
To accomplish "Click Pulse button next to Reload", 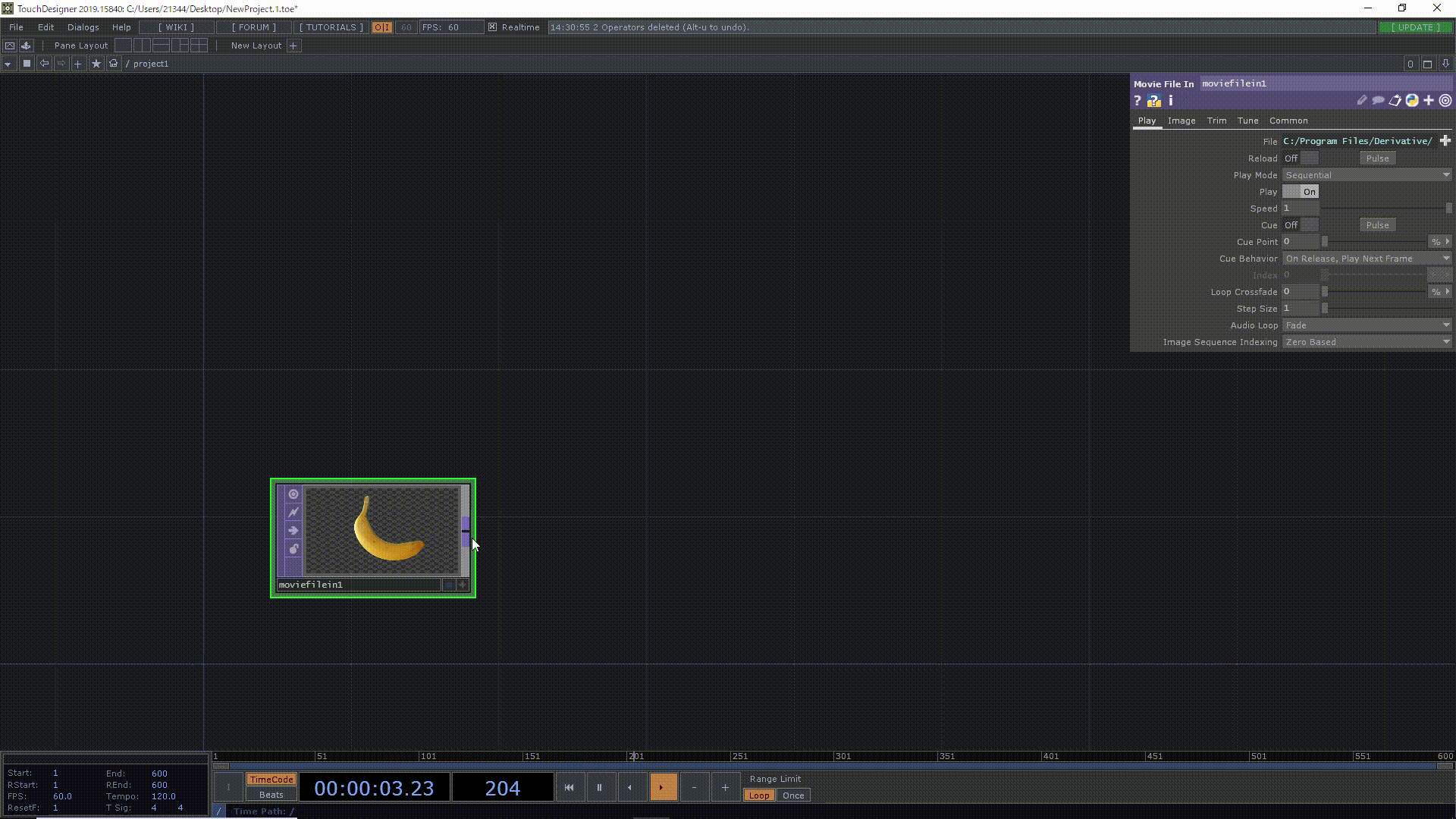I will (x=1378, y=158).
